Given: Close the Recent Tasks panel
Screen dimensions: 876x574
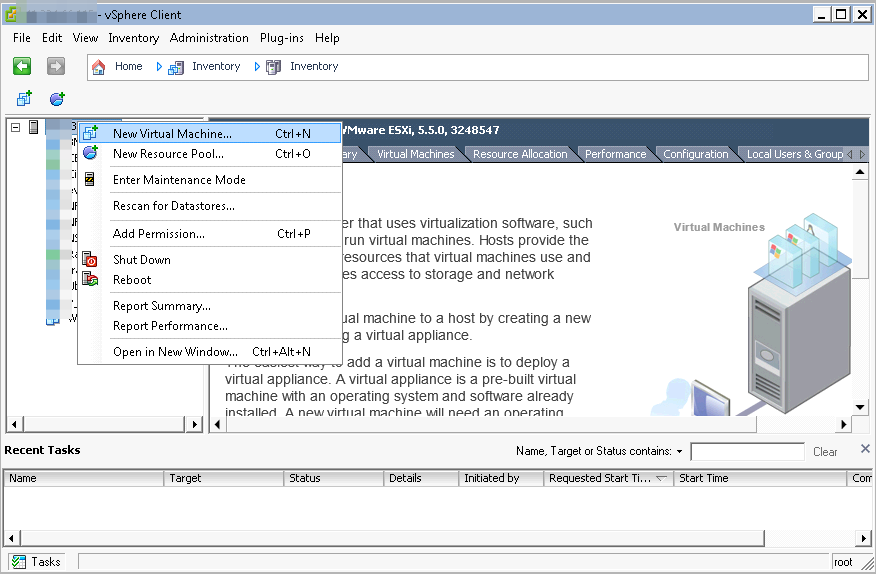Looking at the screenshot, I should coord(865,449).
